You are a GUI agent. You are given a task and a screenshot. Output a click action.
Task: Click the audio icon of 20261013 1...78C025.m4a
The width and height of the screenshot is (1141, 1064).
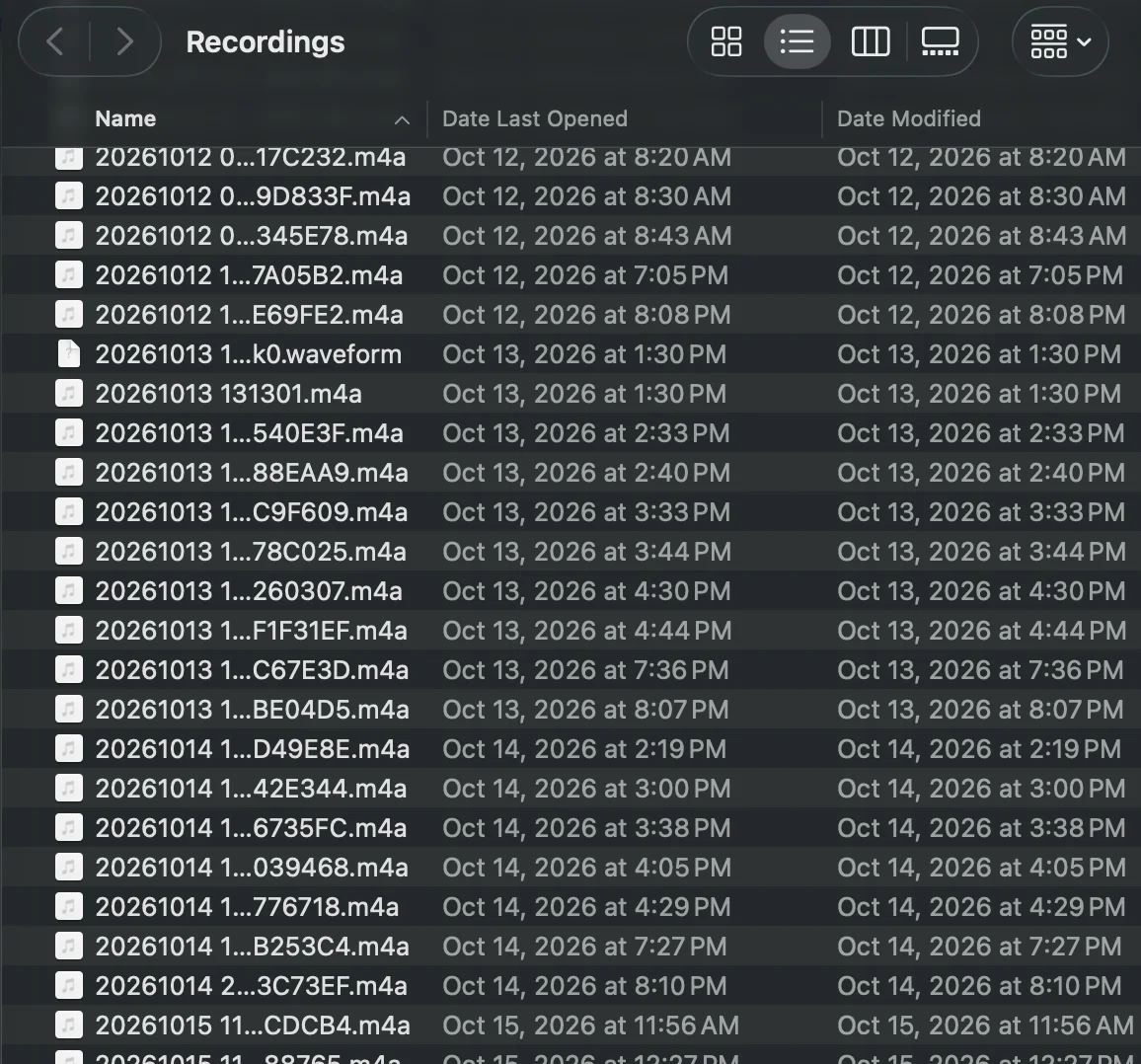click(69, 552)
